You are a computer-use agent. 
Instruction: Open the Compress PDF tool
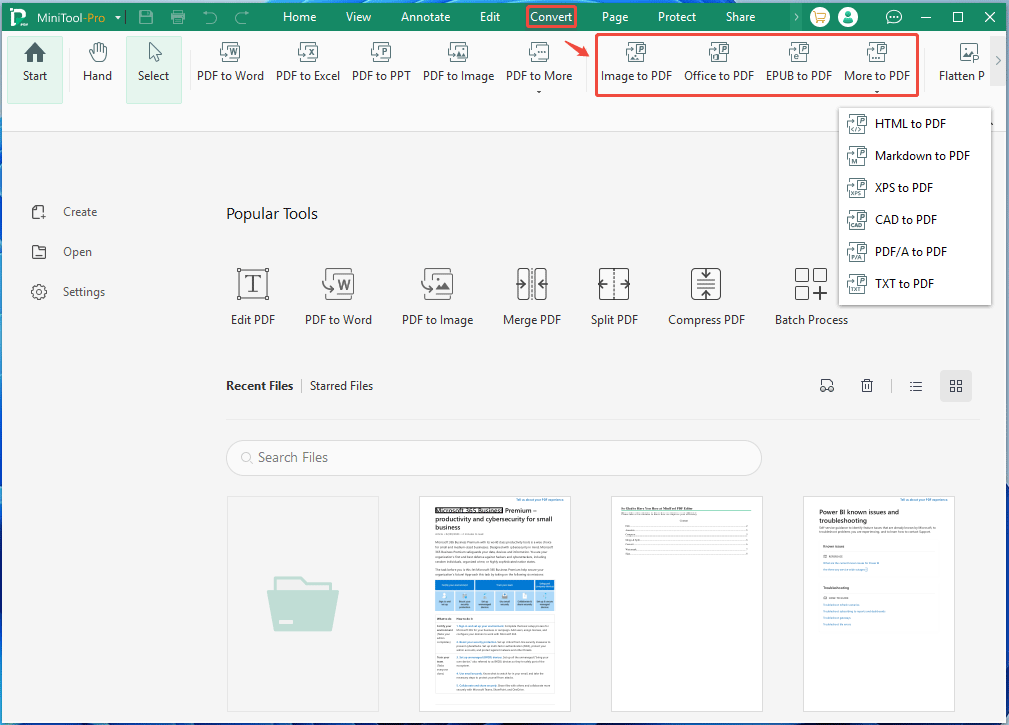click(x=706, y=293)
